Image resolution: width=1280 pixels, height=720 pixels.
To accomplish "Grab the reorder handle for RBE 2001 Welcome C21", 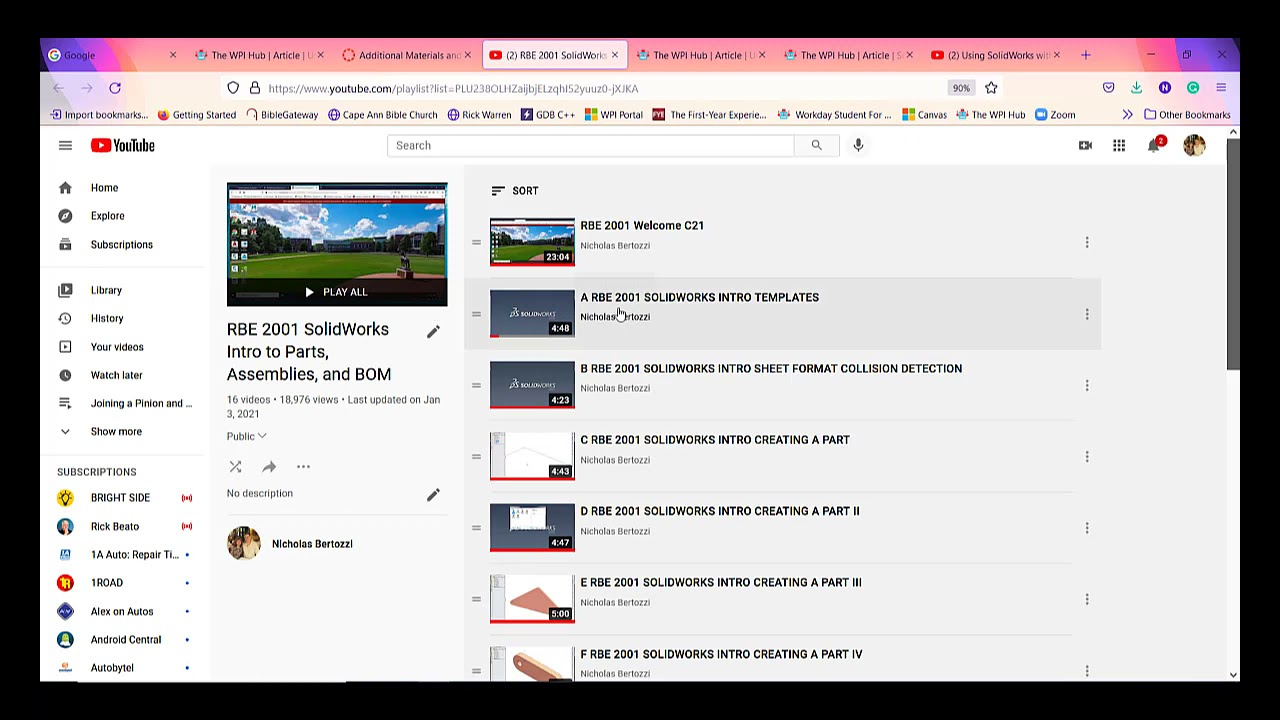I will tap(476, 242).
